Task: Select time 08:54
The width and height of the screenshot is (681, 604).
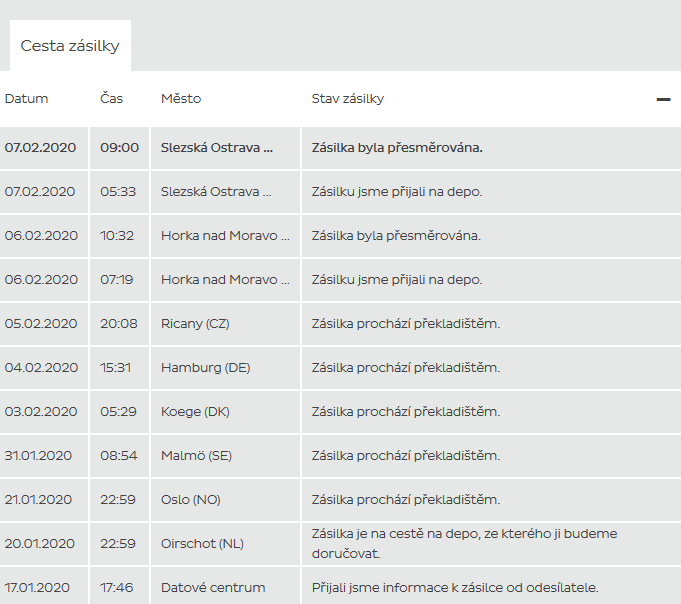Action: pos(119,456)
